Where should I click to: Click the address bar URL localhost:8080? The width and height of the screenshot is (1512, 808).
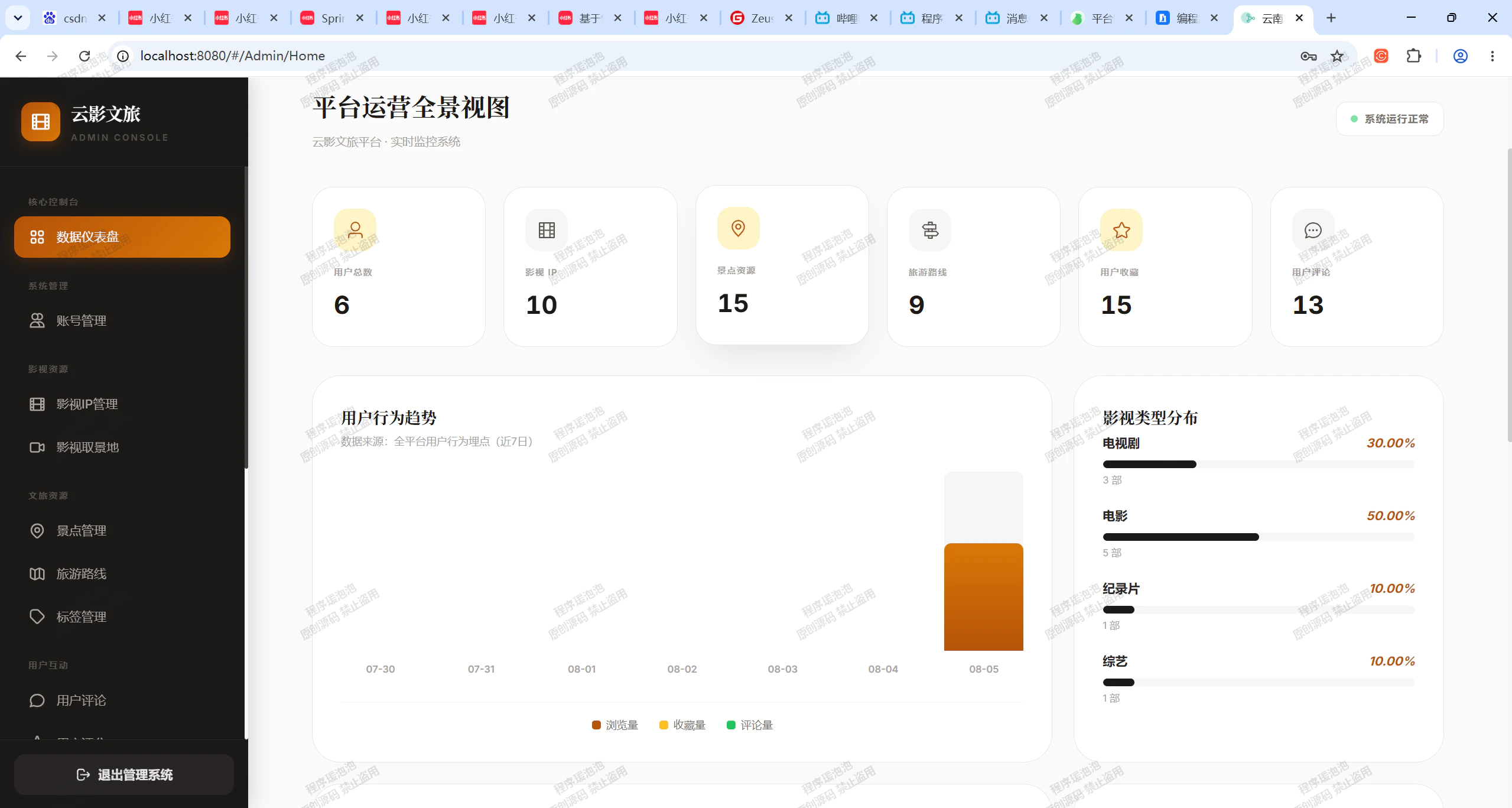click(x=232, y=56)
